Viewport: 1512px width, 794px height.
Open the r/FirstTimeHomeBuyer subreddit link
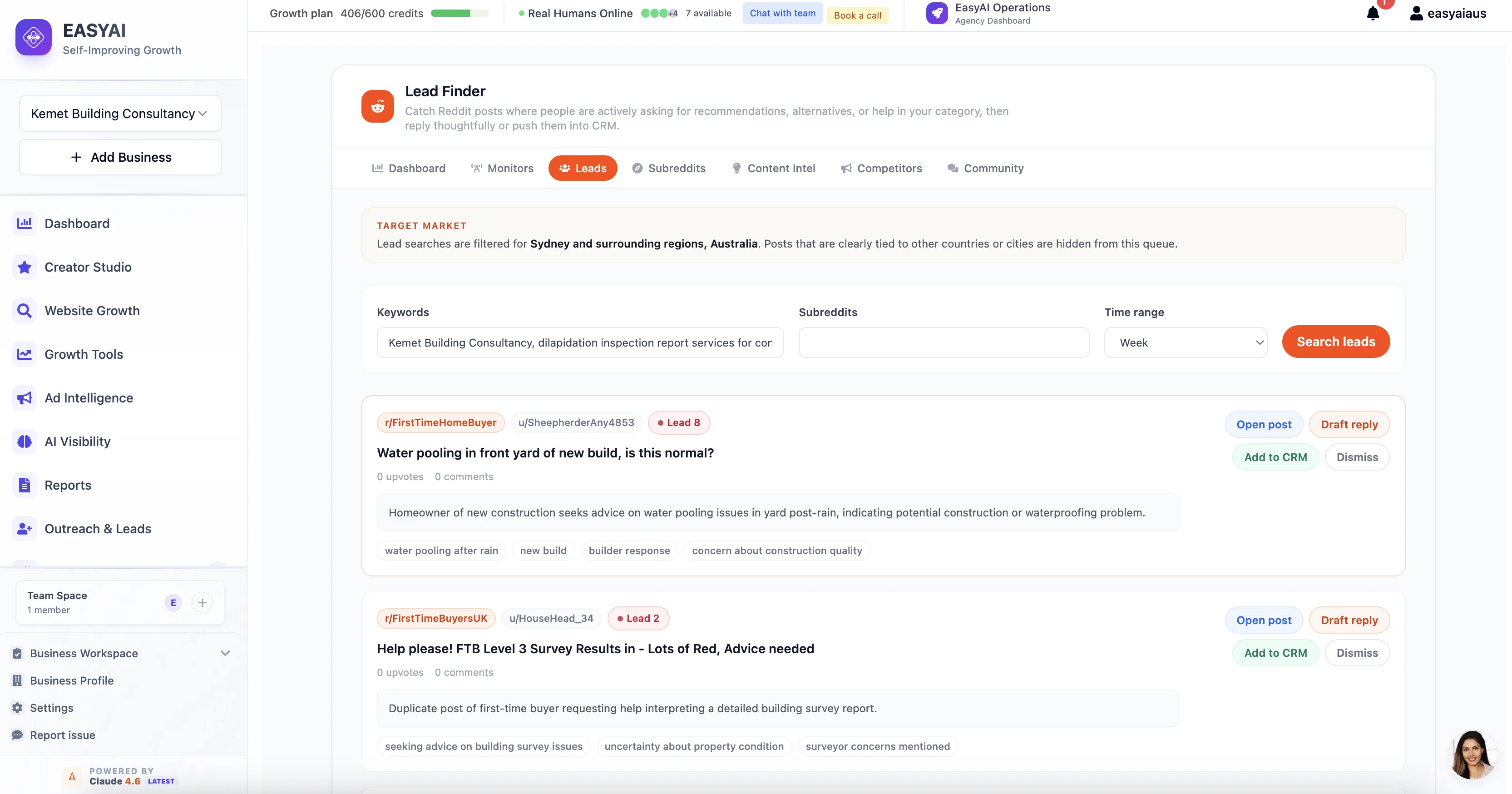point(440,422)
